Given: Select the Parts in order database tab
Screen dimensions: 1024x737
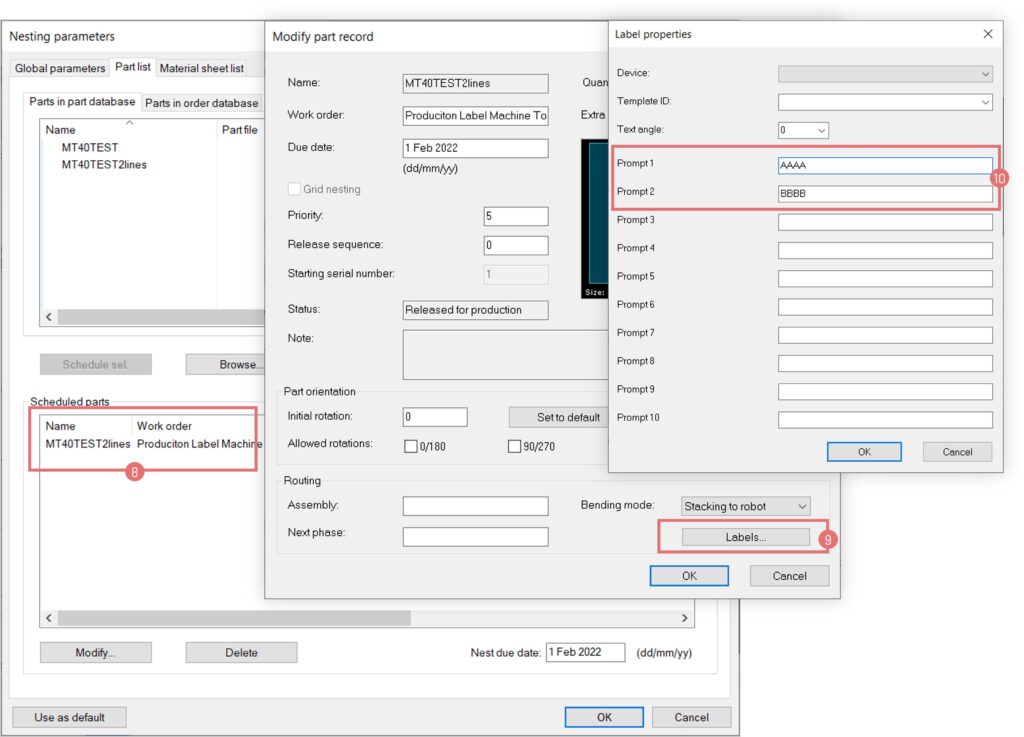Looking at the screenshot, I should pyautogui.click(x=202, y=103).
